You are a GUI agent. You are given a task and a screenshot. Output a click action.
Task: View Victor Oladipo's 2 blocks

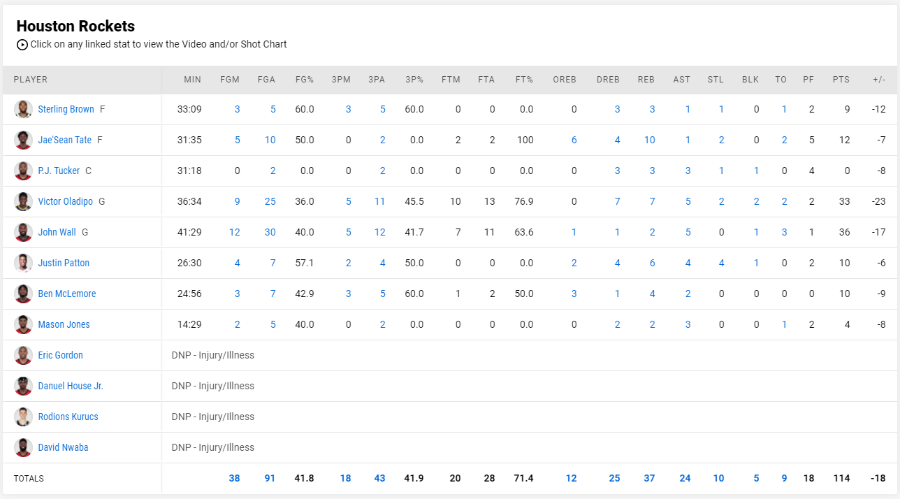coord(757,202)
